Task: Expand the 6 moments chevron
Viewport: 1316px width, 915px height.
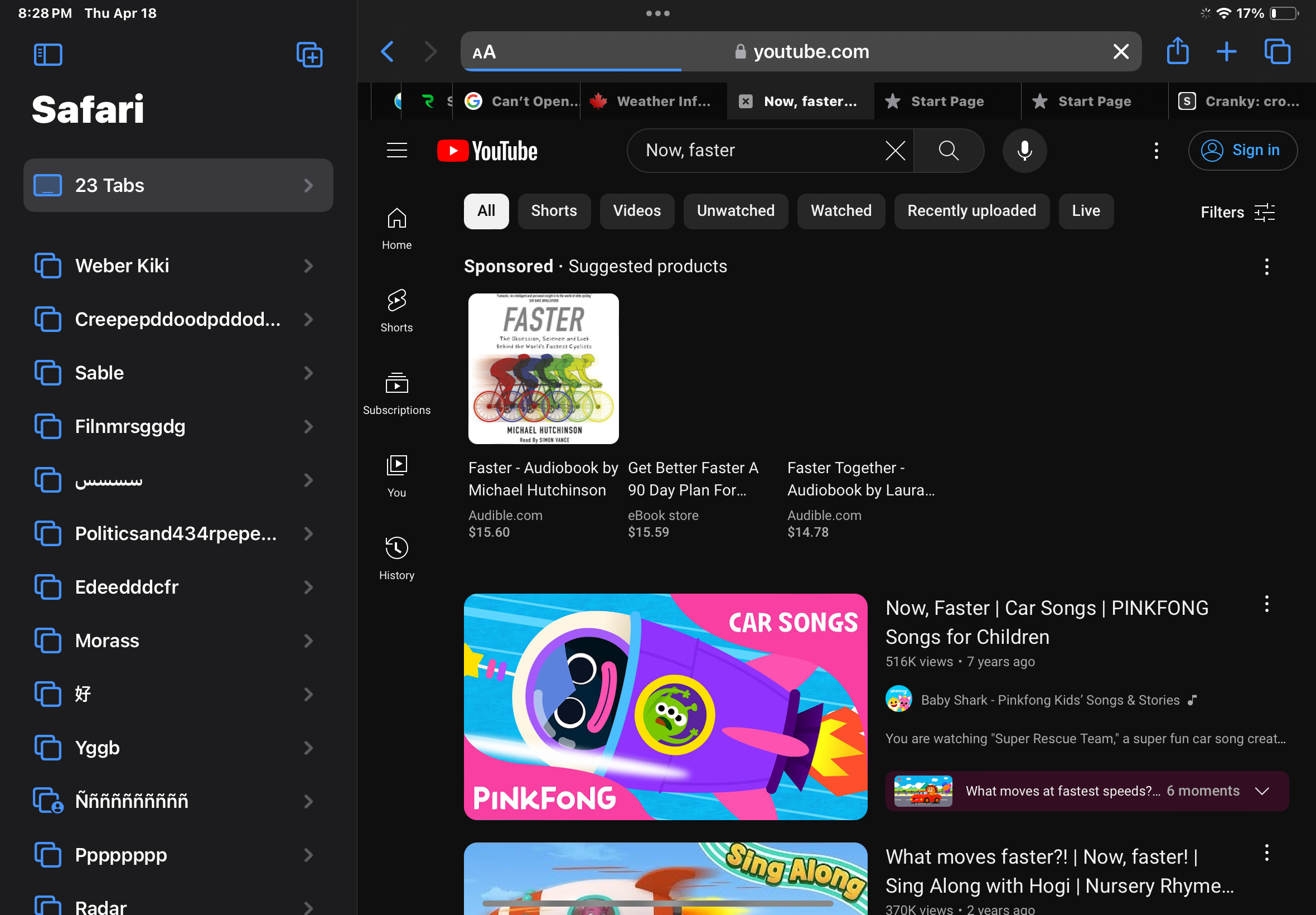Action: 1261,791
